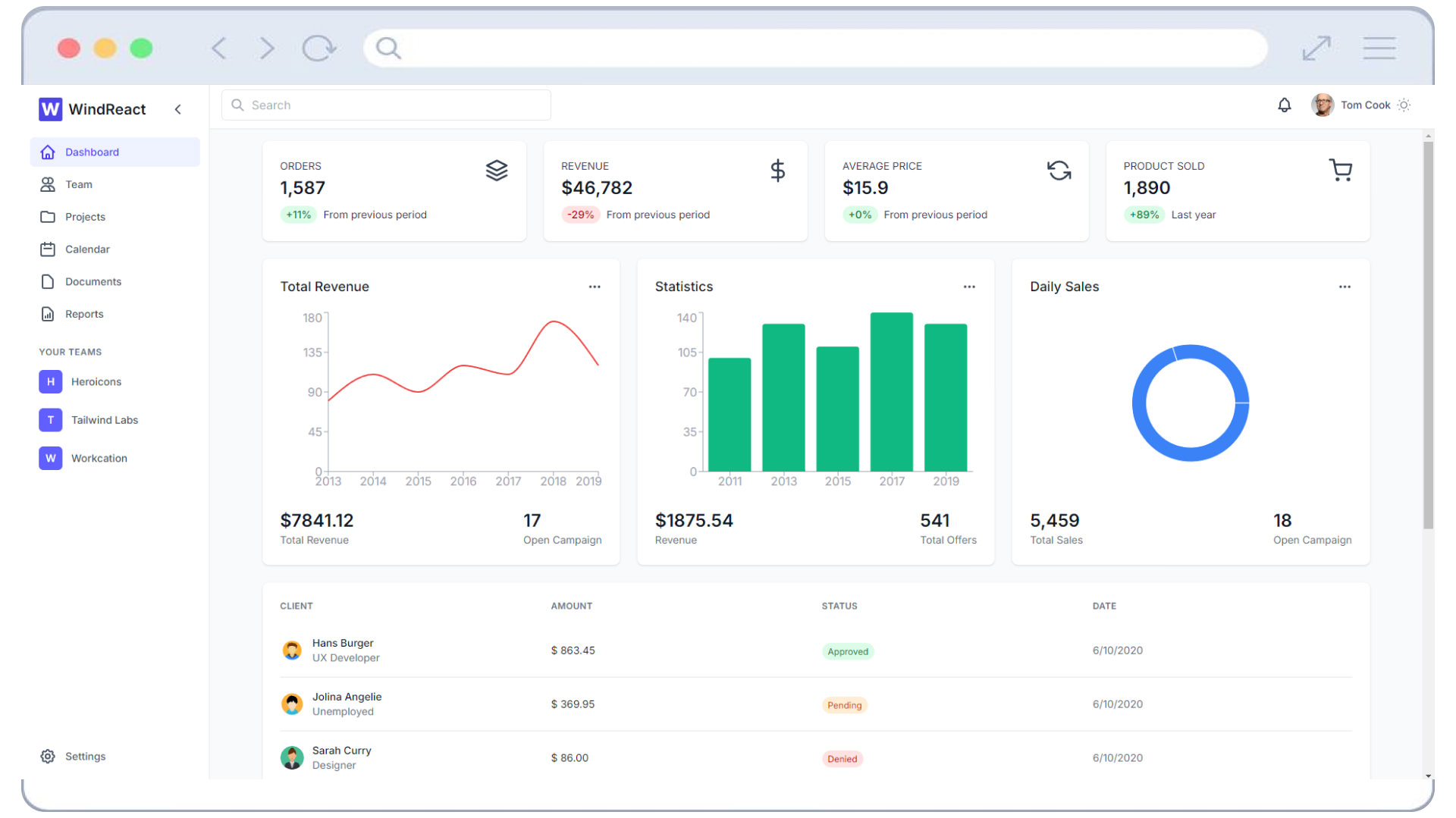
Task: Click the Settings gear icon
Action: [48, 756]
